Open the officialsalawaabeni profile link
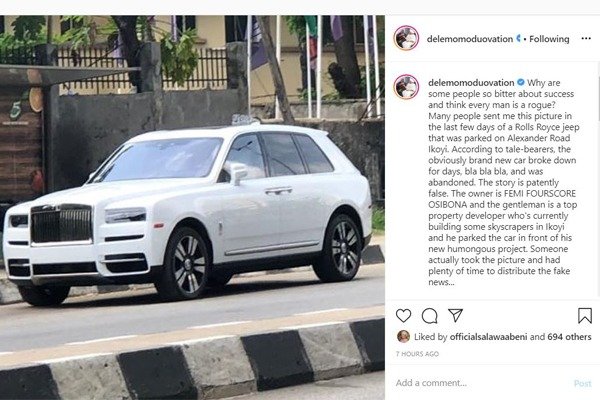 coord(488,337)
